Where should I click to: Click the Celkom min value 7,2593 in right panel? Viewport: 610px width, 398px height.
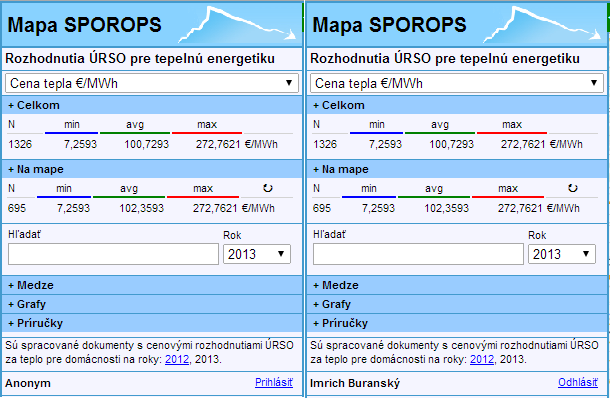[x=385, y=144]
